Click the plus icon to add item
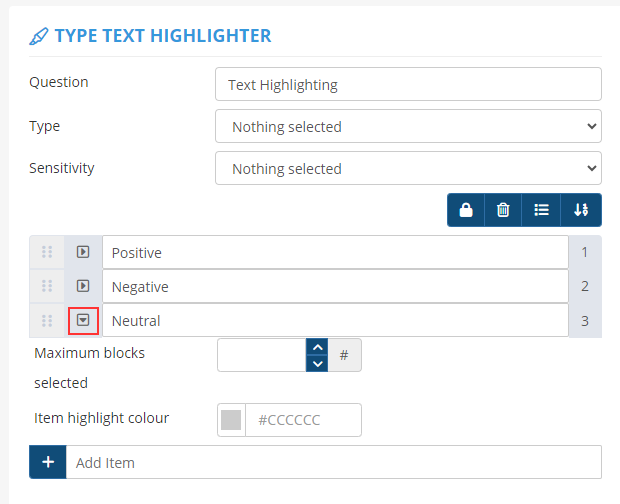The height and width of the screenshot is (504, 620). tap(47, 462)
